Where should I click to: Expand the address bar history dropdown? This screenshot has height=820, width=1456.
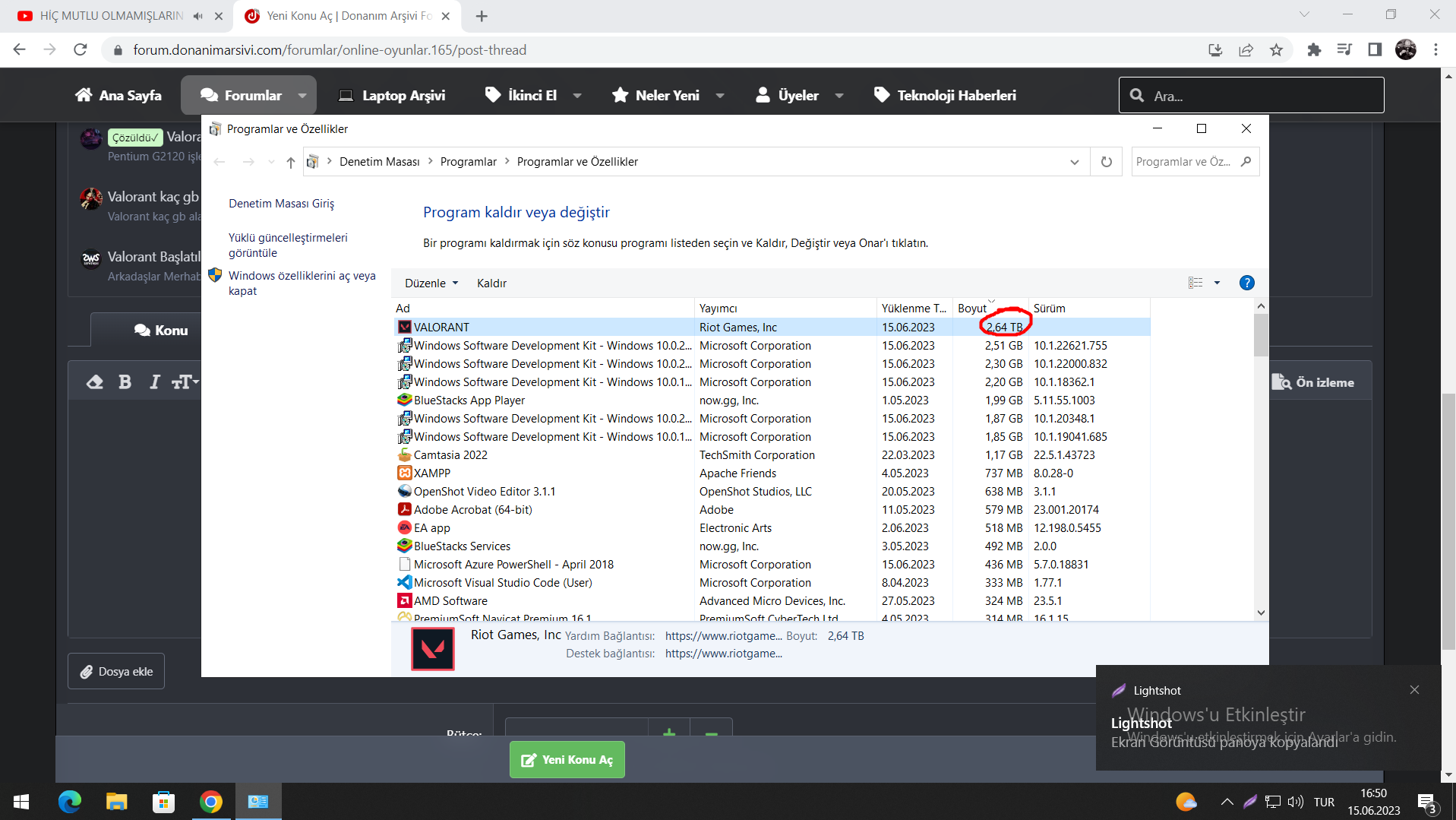click(1074, 162)
